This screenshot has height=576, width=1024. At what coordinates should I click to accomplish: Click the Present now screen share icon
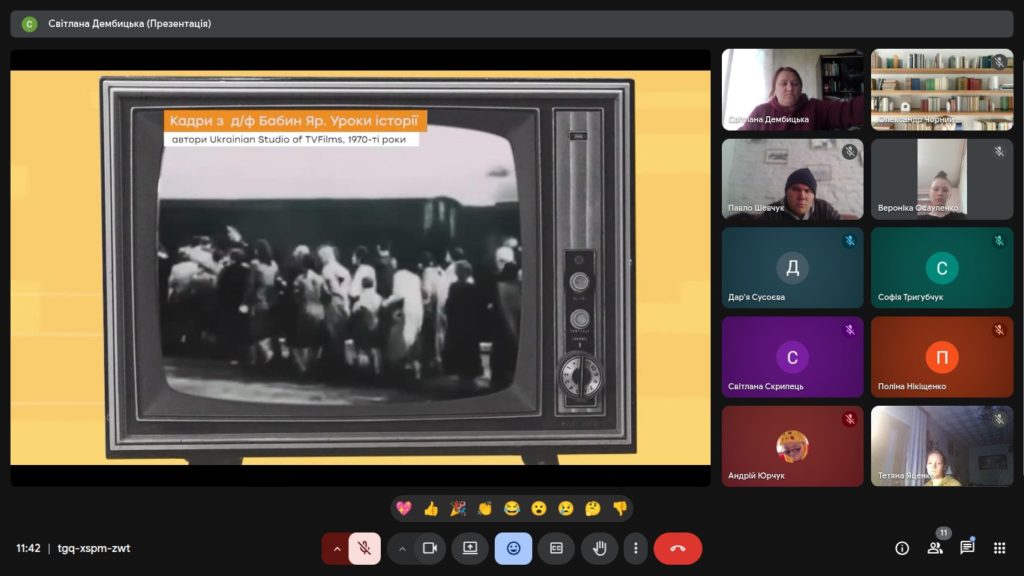click(470, 548)
